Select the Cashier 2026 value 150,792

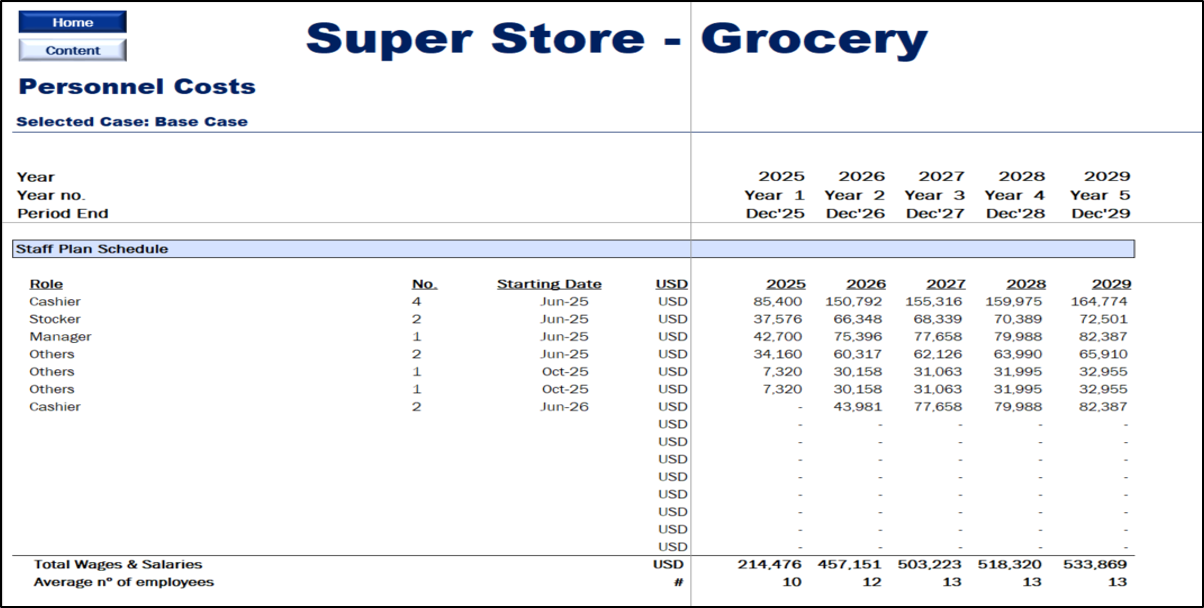tap(855, 302)
